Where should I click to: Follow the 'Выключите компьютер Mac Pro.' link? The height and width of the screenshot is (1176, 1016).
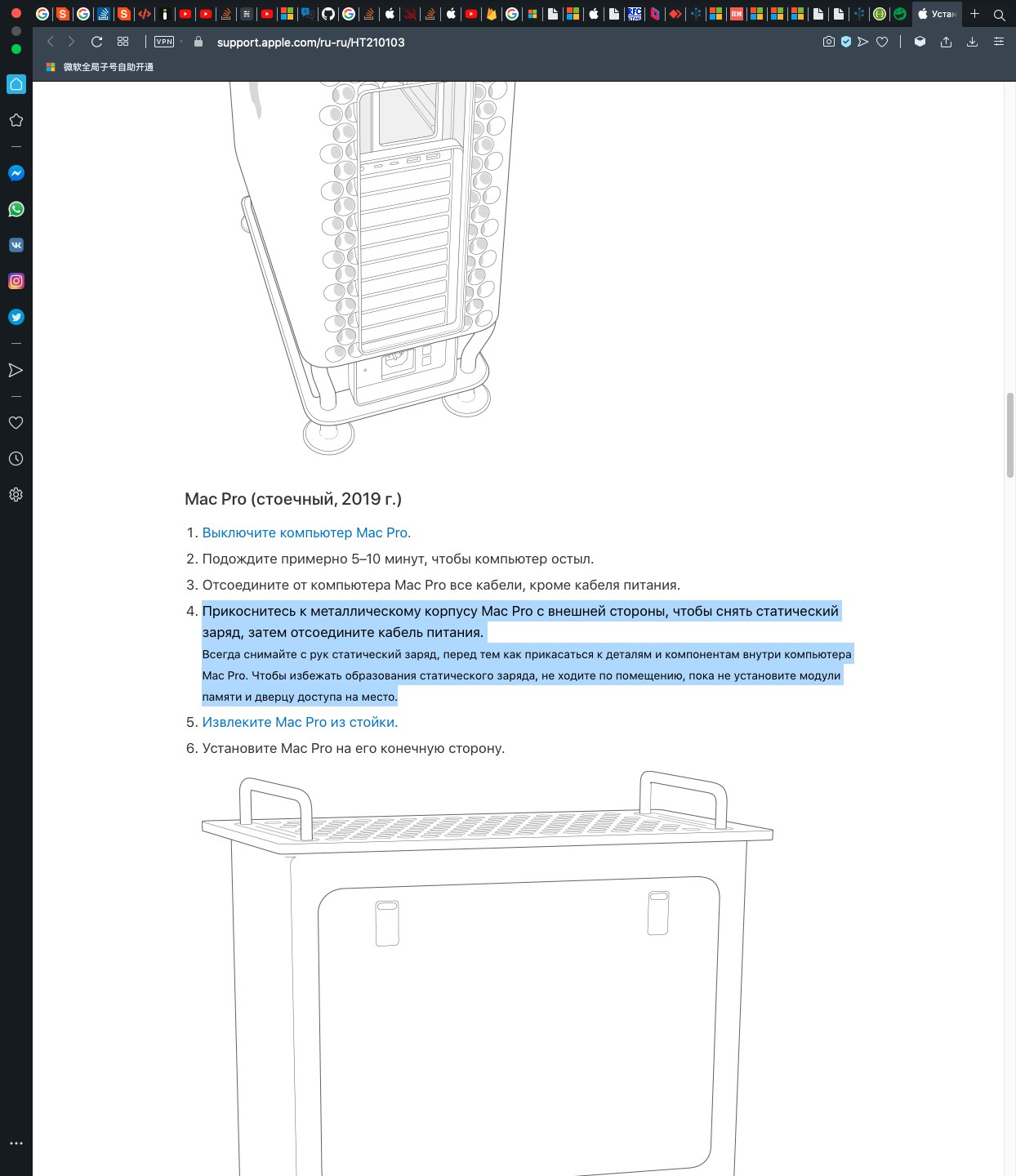click(x=306, y=532)
